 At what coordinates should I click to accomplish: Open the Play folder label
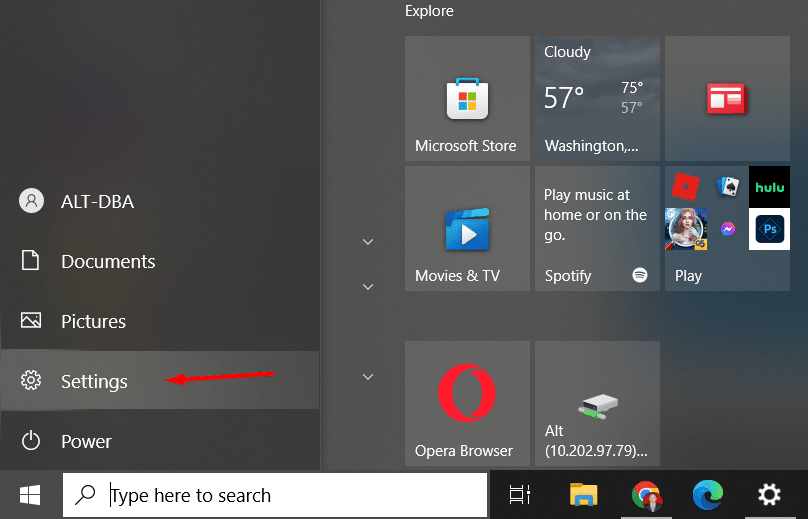[x=688, y=276]
